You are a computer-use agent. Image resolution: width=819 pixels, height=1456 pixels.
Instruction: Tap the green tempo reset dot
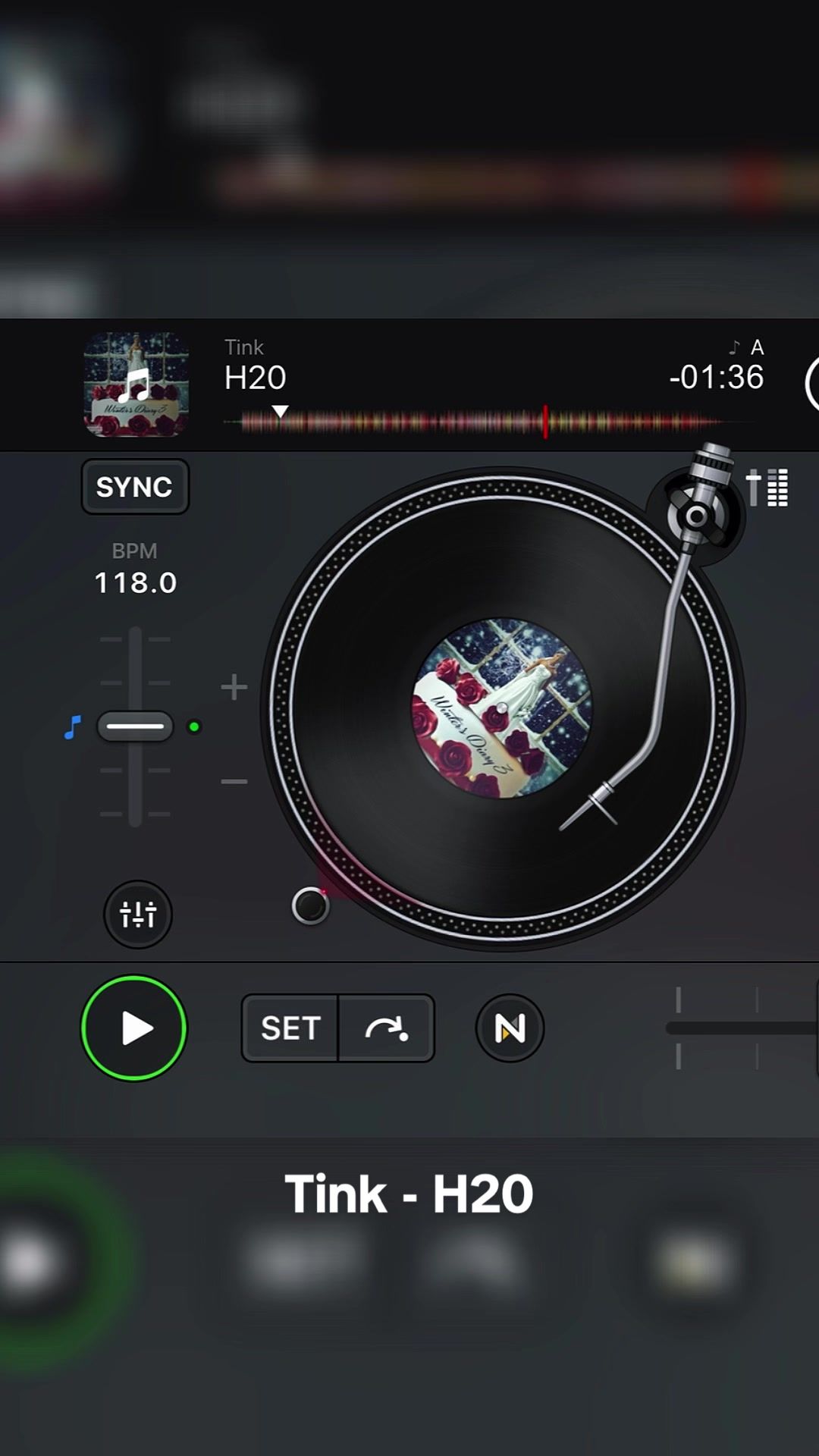(x=194, y=726)
